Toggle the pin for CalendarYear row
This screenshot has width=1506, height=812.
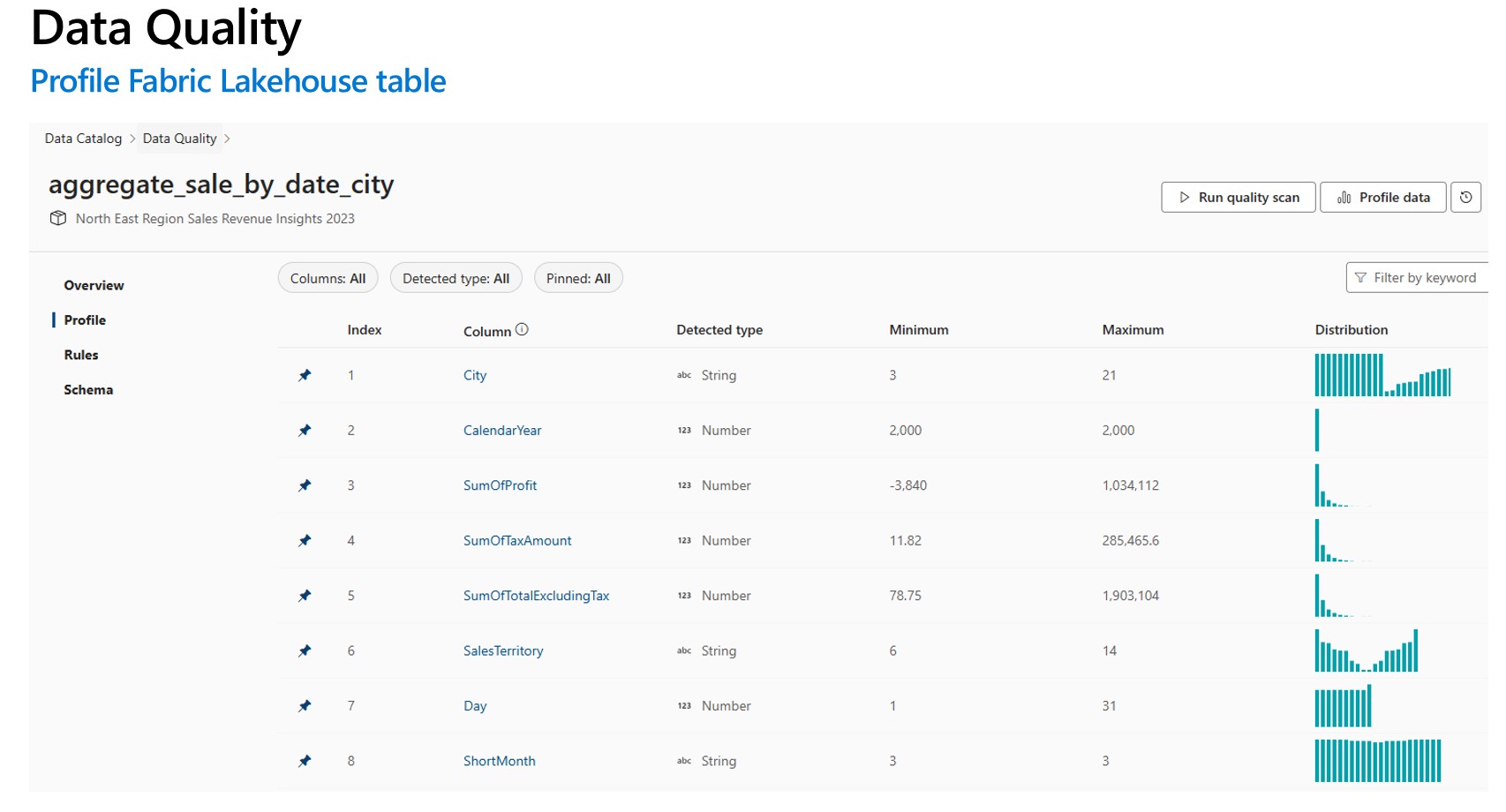coord(305,431)
